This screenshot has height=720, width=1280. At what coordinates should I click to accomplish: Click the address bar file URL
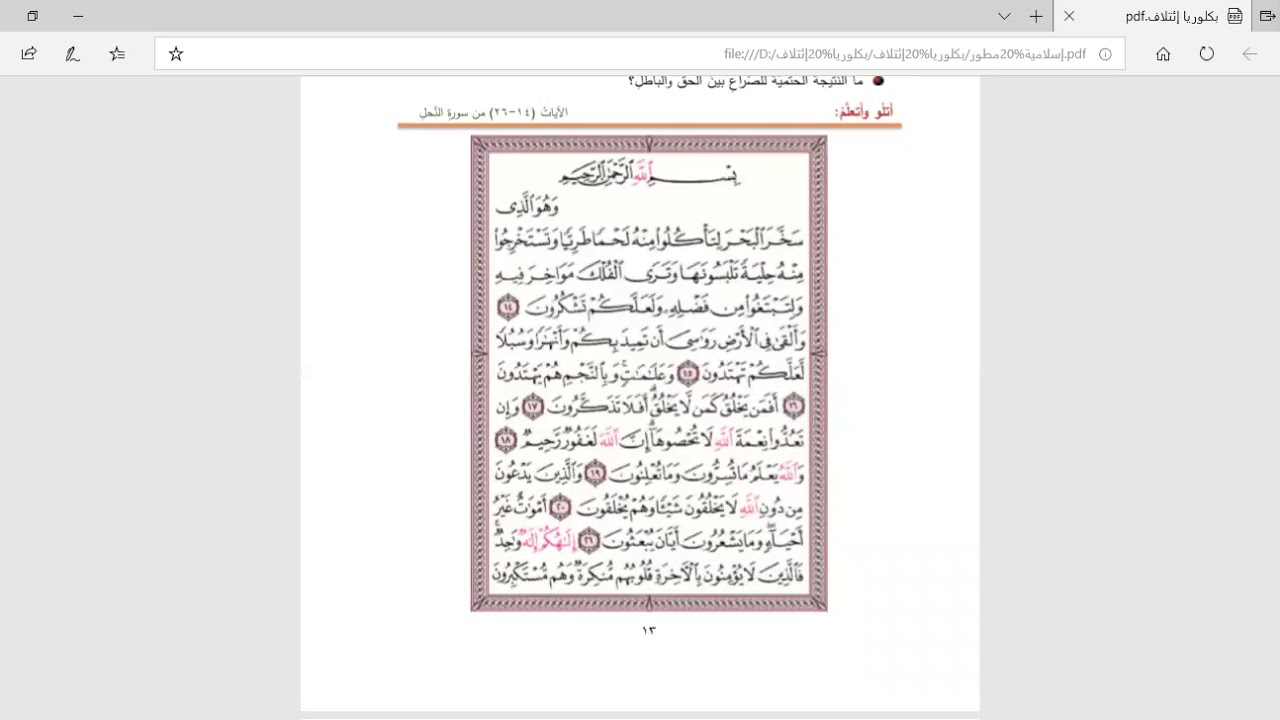(x=905, y=54)
